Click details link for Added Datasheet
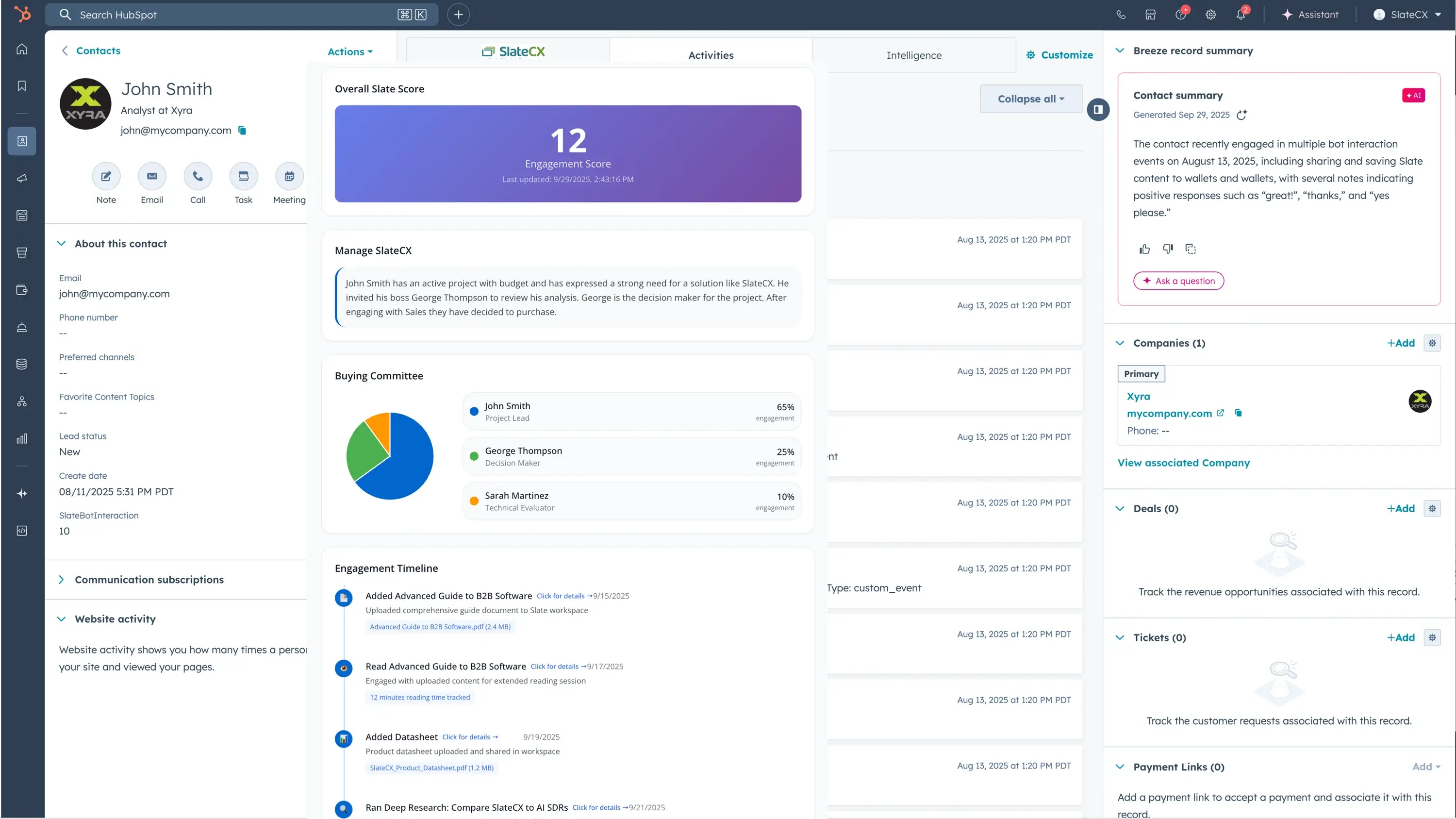1456x819 pixels. (x=470, y=737)
